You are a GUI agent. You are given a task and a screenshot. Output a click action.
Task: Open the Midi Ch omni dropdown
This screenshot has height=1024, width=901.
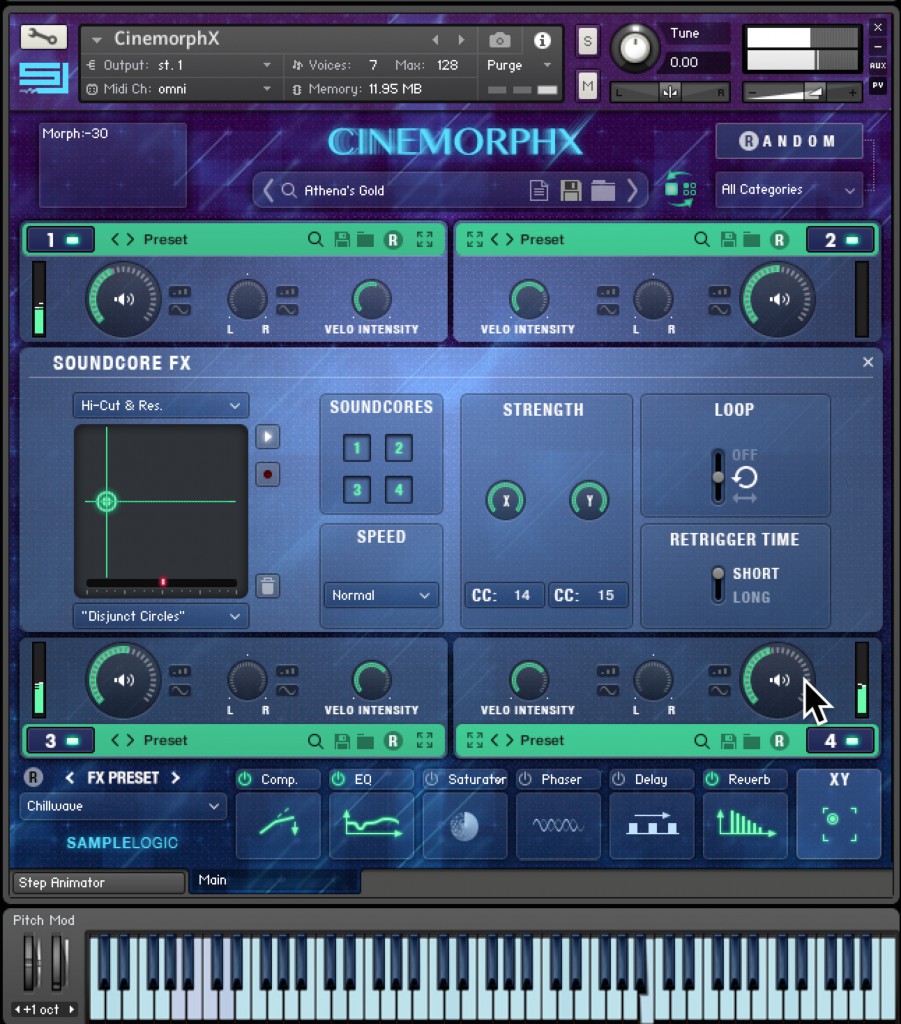(180, 89)
